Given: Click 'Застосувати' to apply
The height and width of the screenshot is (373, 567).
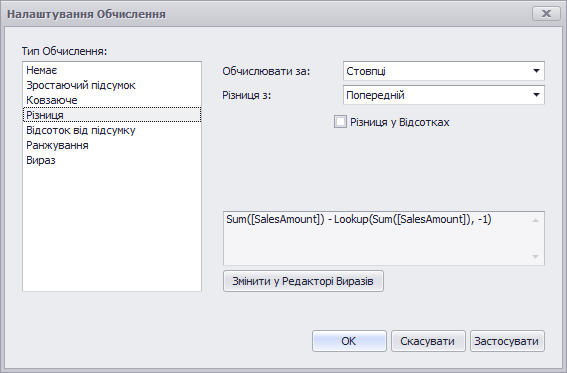Looking at the screenshot, I should coord(507,341).
